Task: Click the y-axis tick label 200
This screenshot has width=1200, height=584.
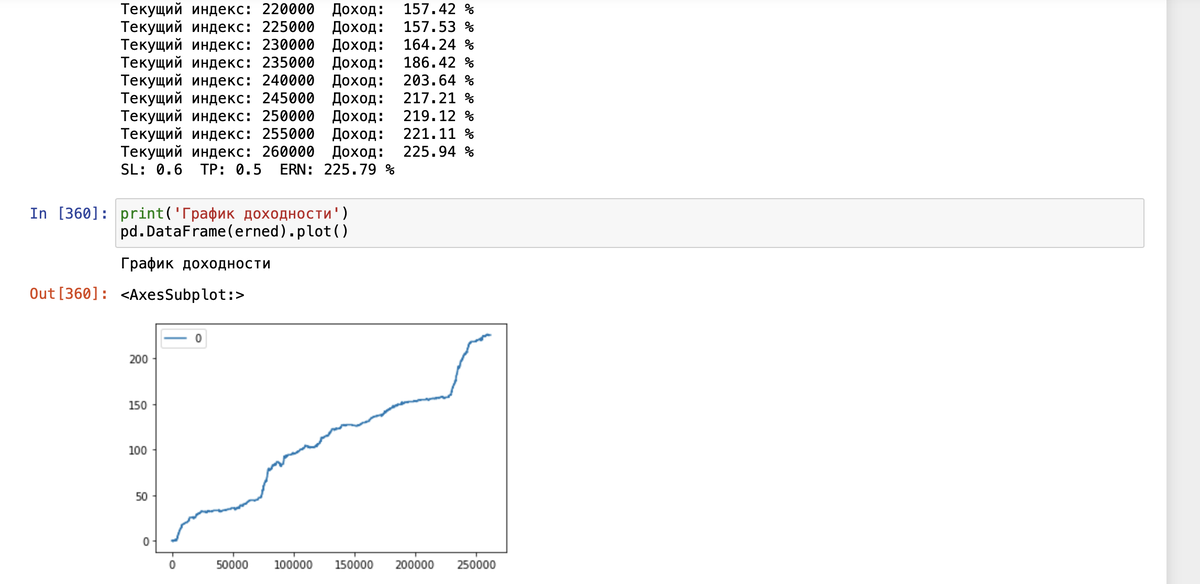Action: point(138,359)
